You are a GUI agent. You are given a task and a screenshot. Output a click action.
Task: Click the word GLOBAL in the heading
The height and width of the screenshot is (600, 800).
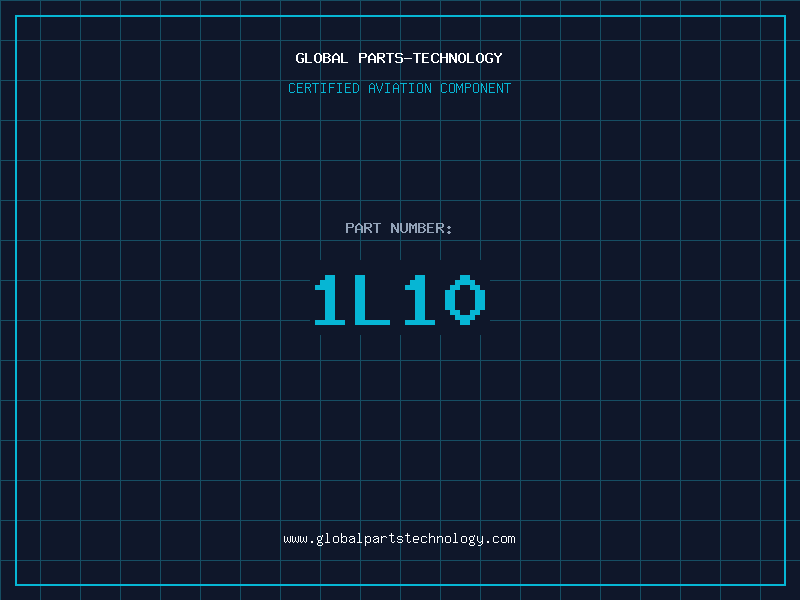coord(321,58)
